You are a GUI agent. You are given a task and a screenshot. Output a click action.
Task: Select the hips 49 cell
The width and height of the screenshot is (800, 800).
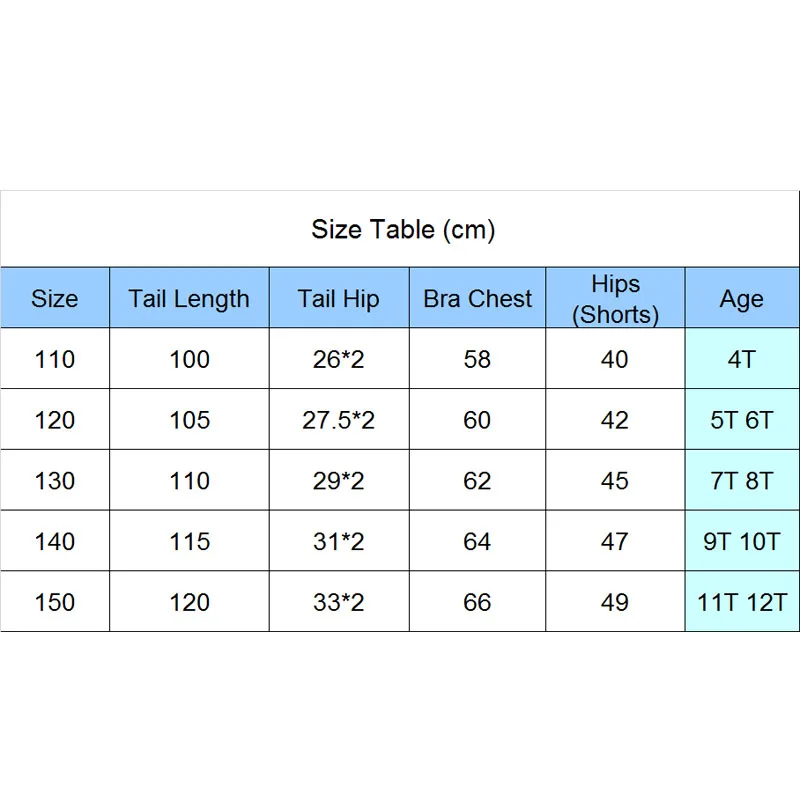[x=615, y=602]
